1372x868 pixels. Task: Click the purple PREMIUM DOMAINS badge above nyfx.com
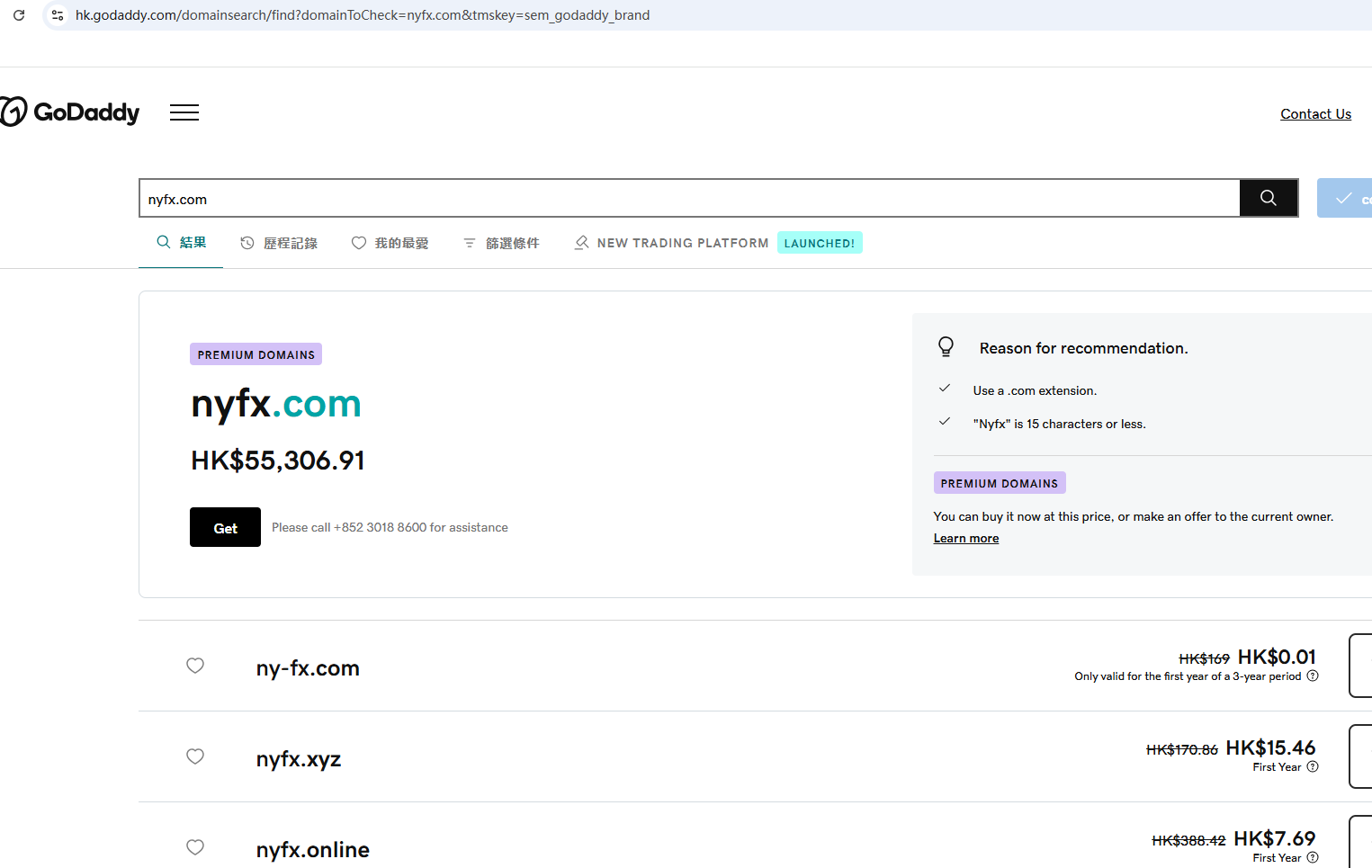click(x=256, y=354)
